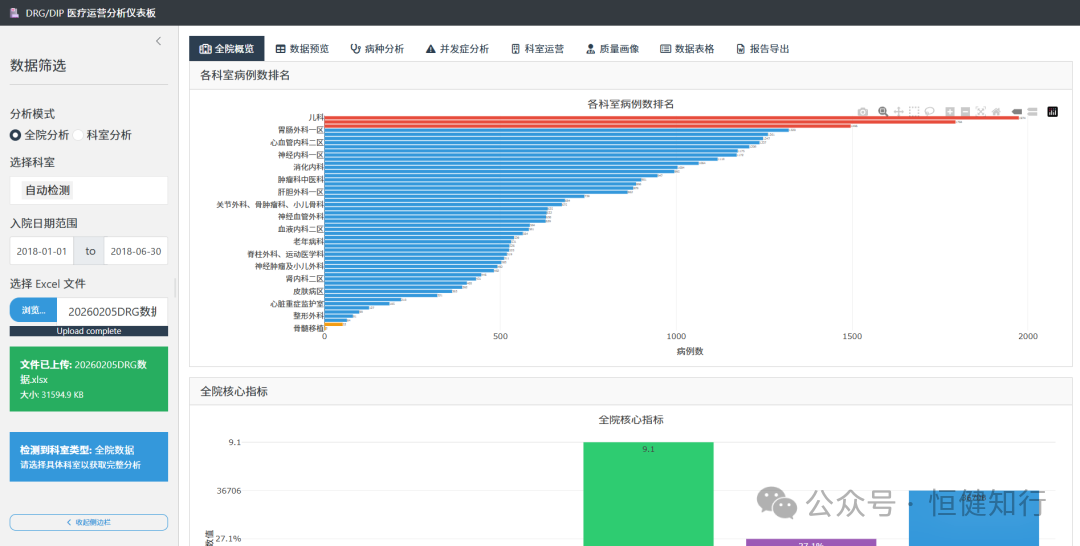Image resolution: width=1080 pixels, height=546 pixels.
Task: Collapse sidebar with top chevron arrow
Action: (x=158, y=41)
